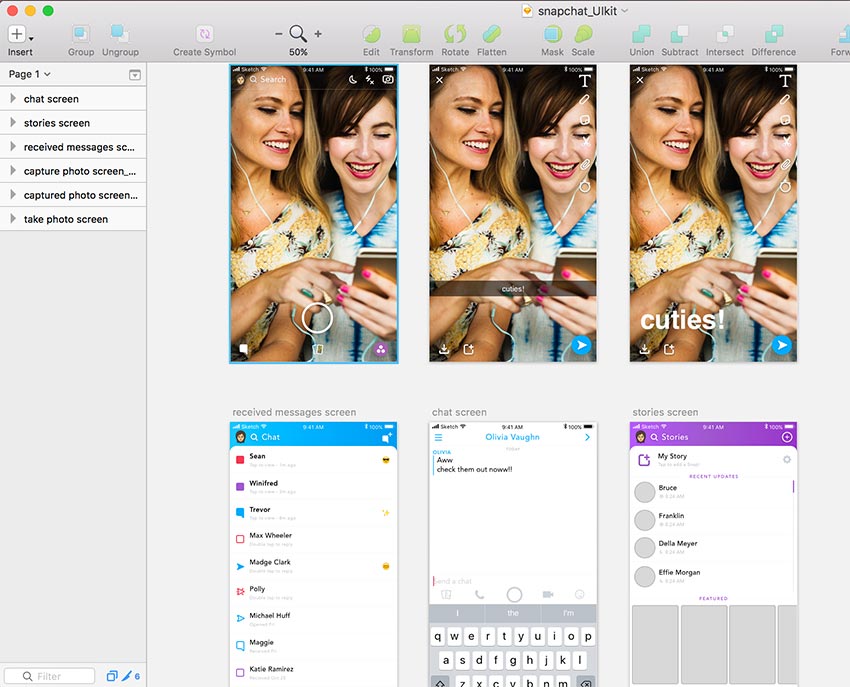Click inside the Filter field
This screenshot has width=850, height=687.
tap(50, 675)
